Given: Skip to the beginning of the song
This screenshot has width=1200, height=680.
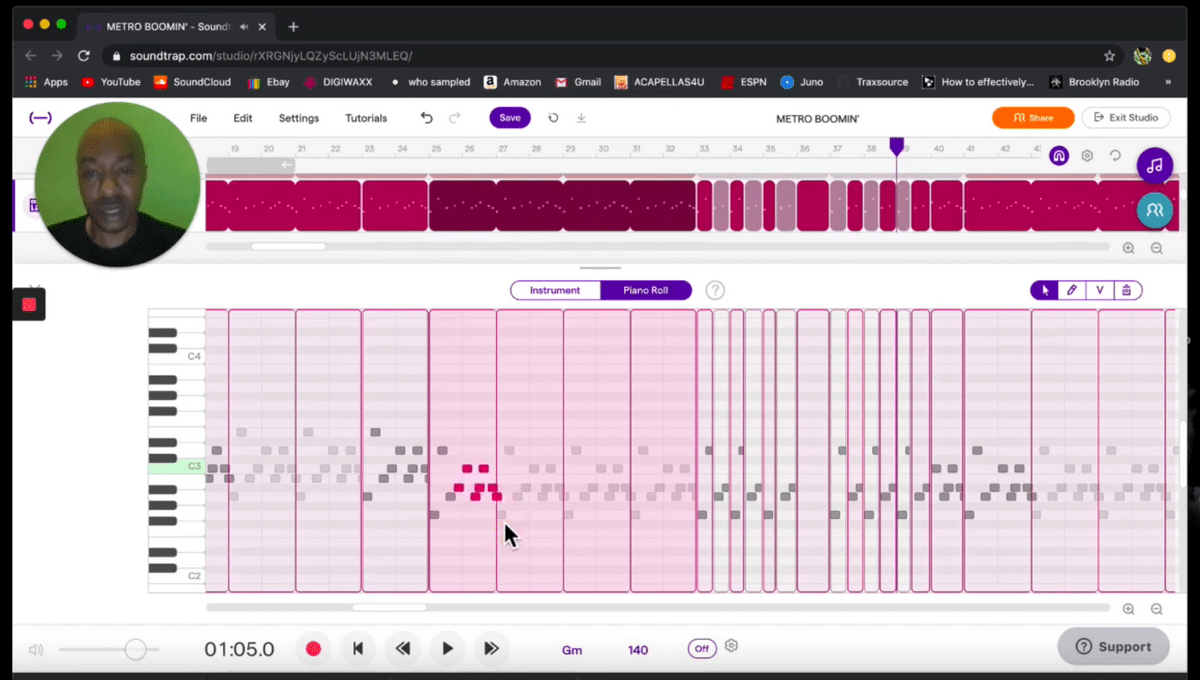Looking at the screenshot, I should tap(358, 648).
